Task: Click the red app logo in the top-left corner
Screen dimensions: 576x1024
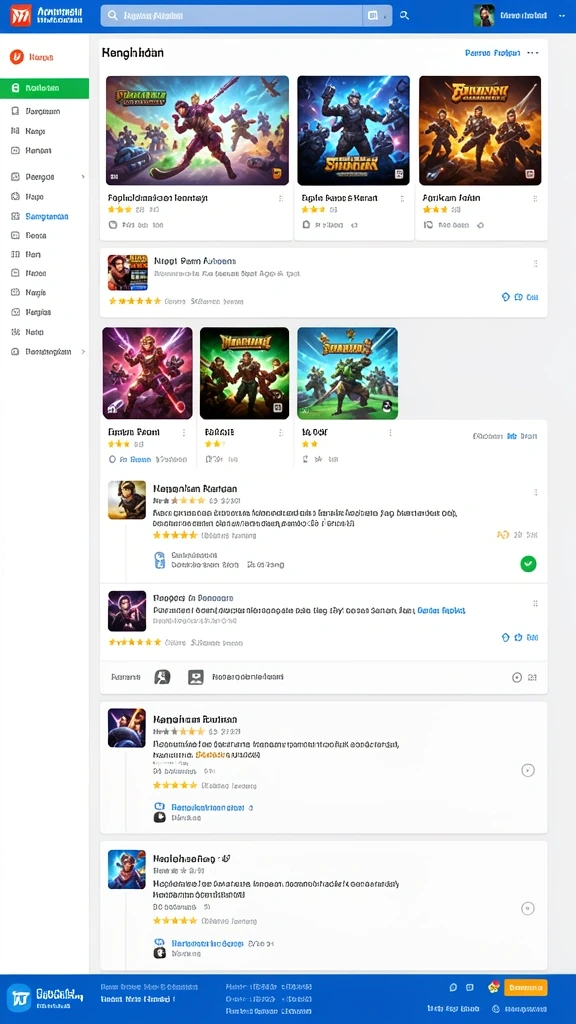Action: pos(20,15)
